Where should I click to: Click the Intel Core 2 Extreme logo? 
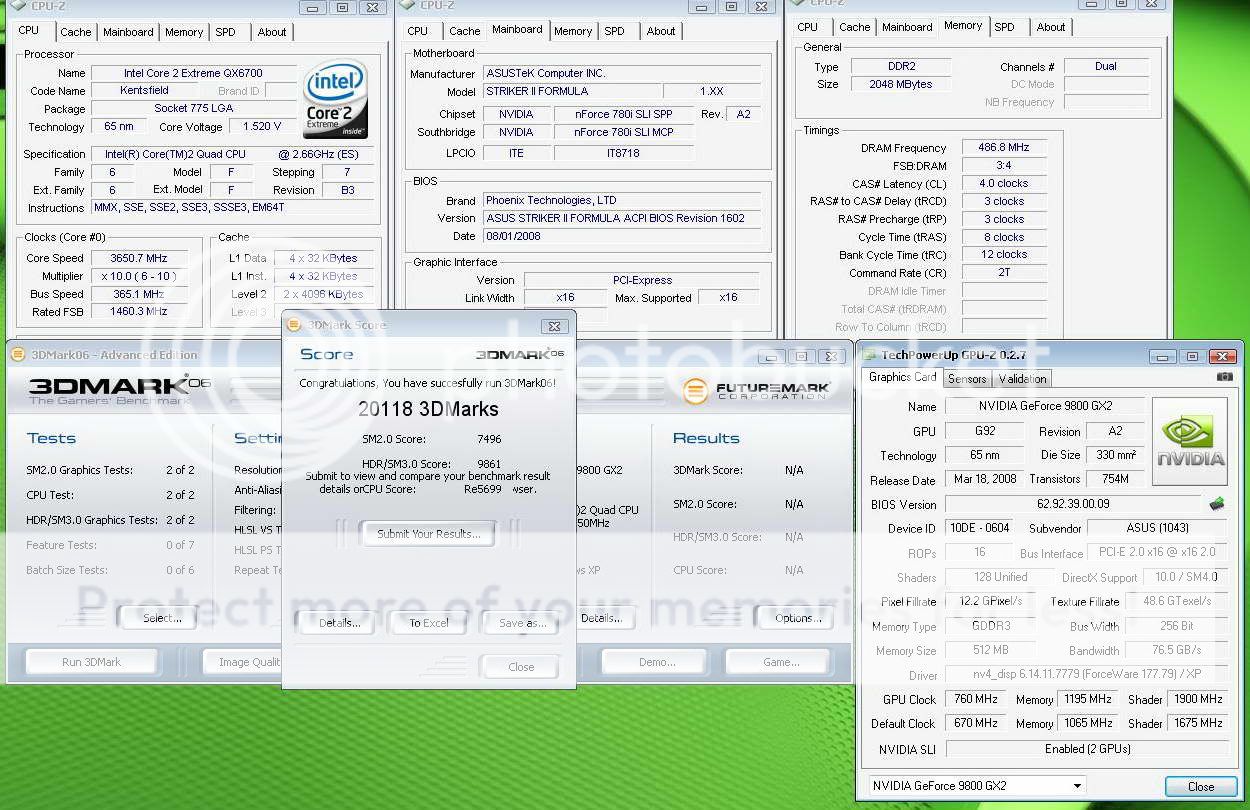coord(335,99)
